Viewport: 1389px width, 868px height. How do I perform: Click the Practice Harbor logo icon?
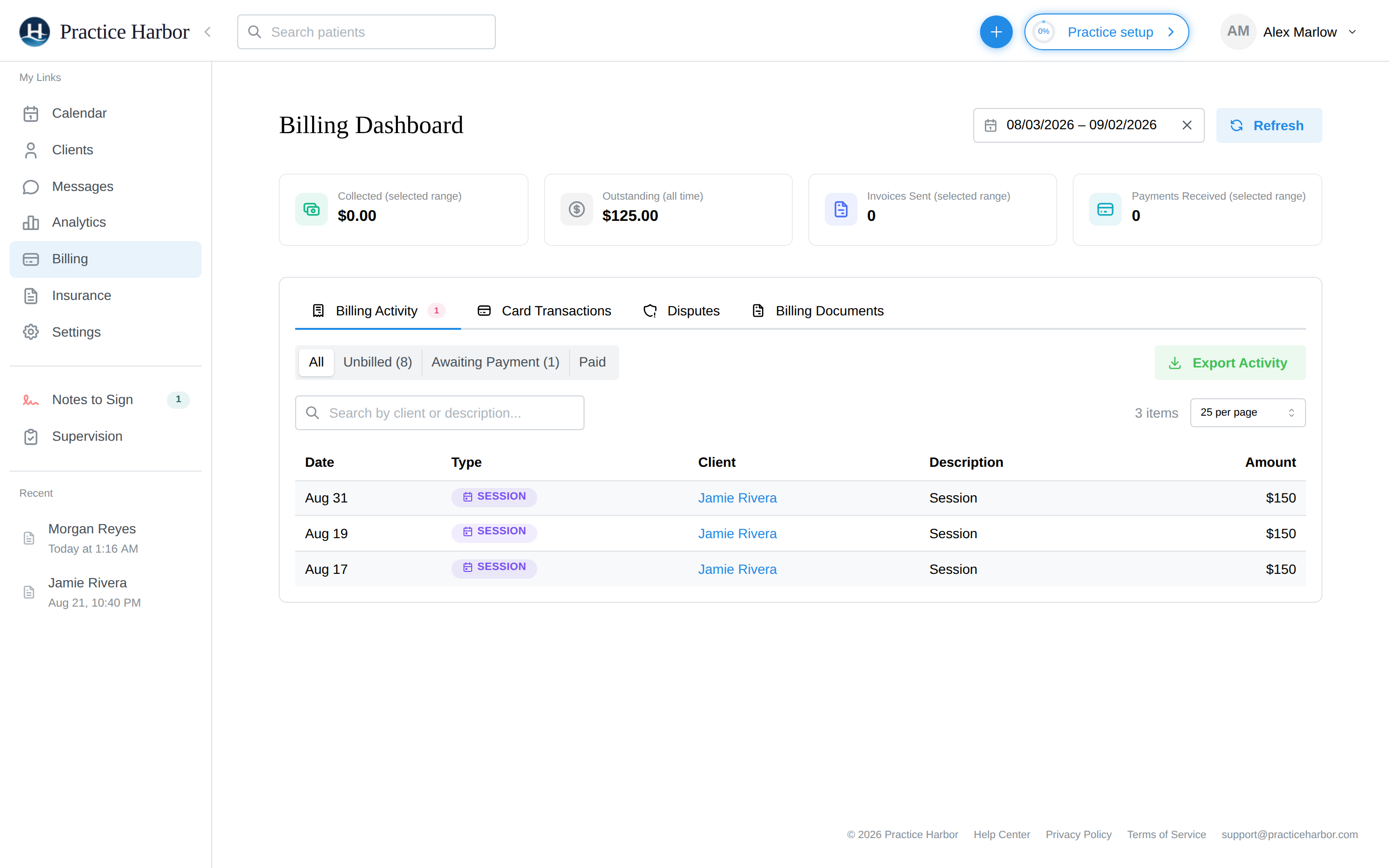[34, 31]
